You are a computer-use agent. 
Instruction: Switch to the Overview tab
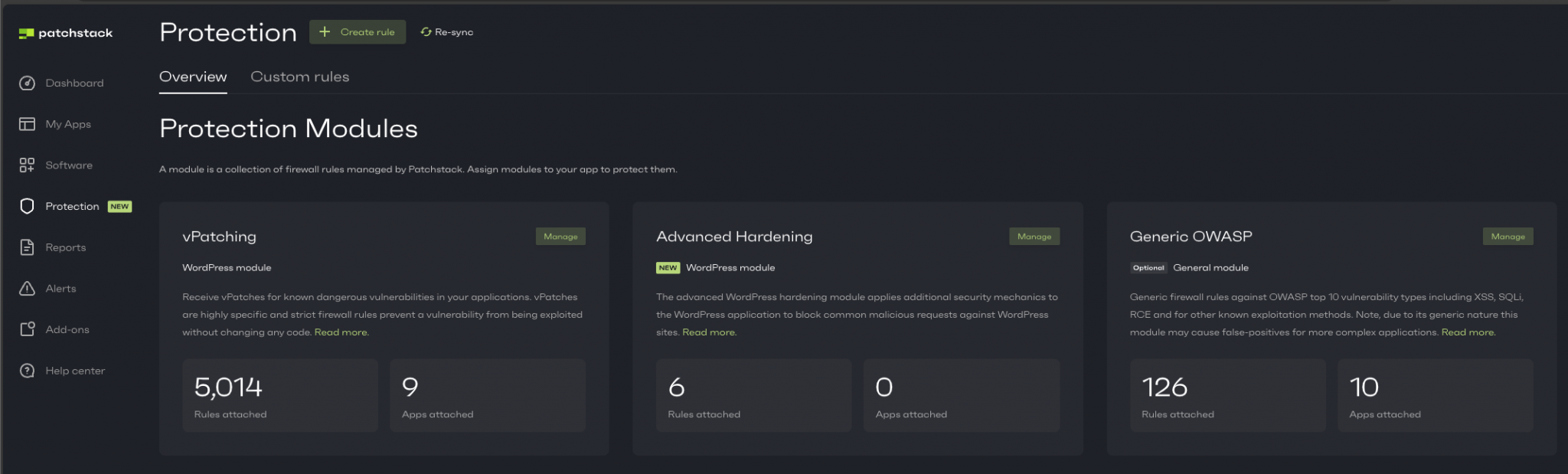(193, 77)
